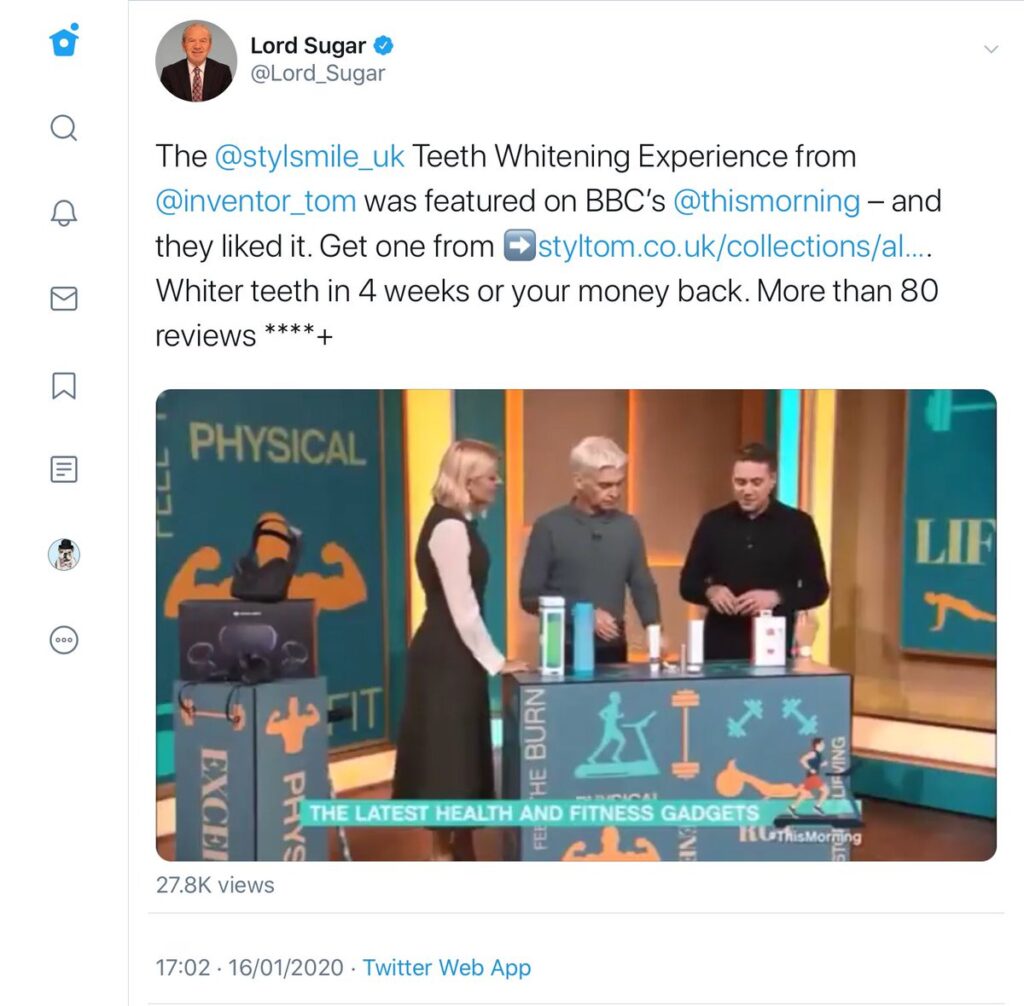
Task: Open your profile avatar in sidebar
Action: pos(64,555)
